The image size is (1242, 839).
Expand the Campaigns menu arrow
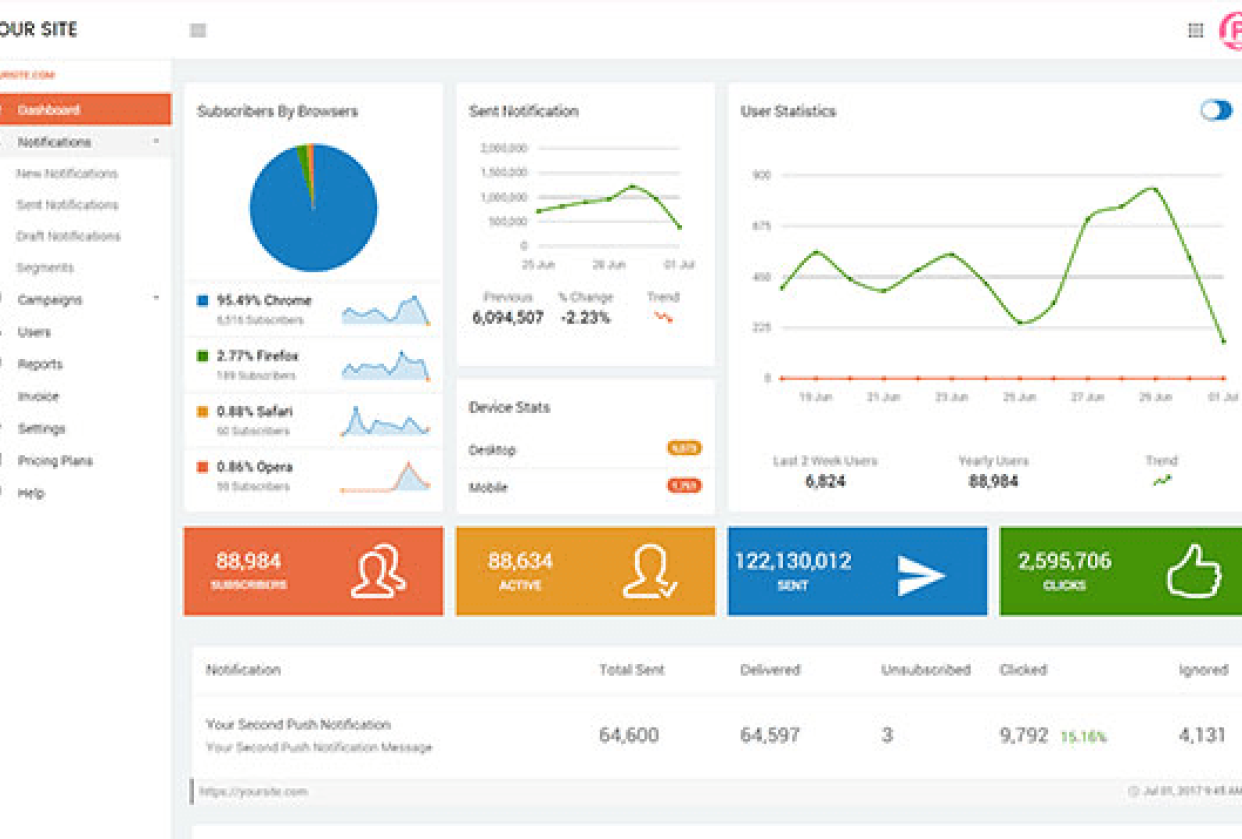coord(156,299)
